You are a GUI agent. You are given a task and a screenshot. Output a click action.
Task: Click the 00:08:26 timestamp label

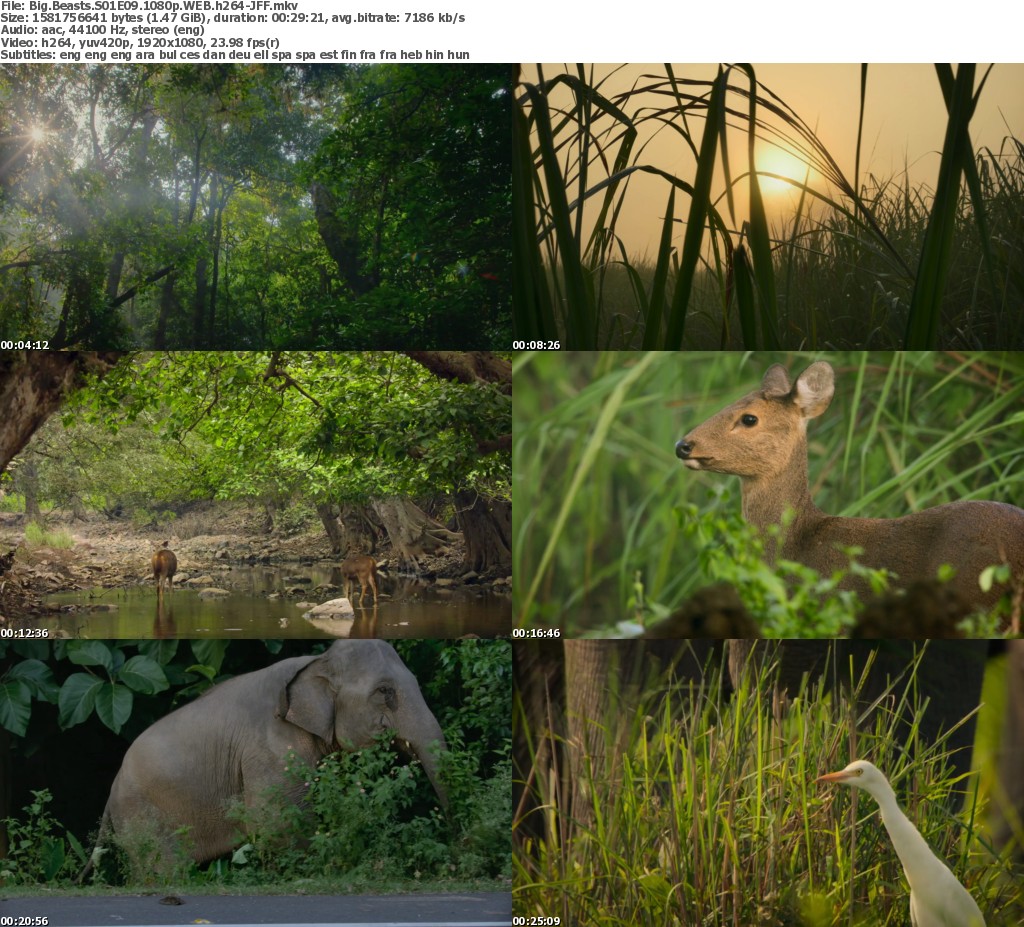tap(537, 345)
